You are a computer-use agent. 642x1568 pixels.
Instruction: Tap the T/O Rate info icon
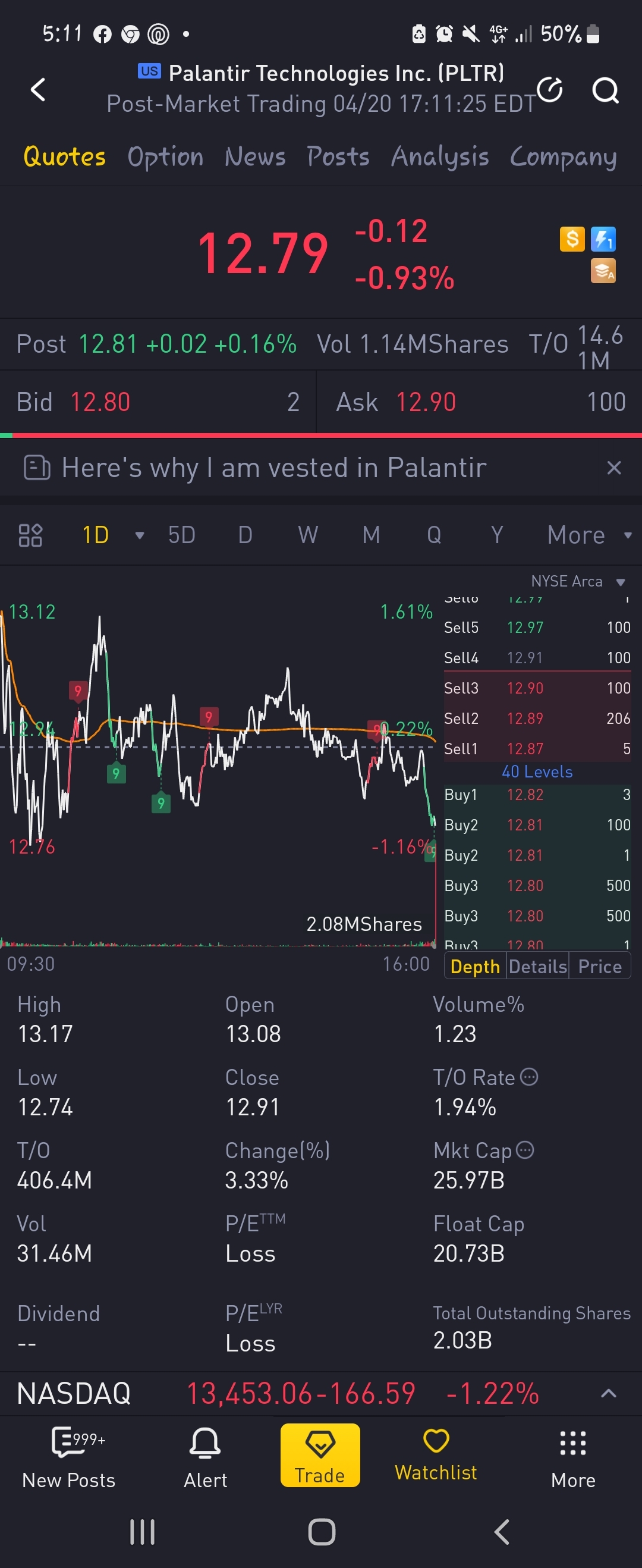530,1077
